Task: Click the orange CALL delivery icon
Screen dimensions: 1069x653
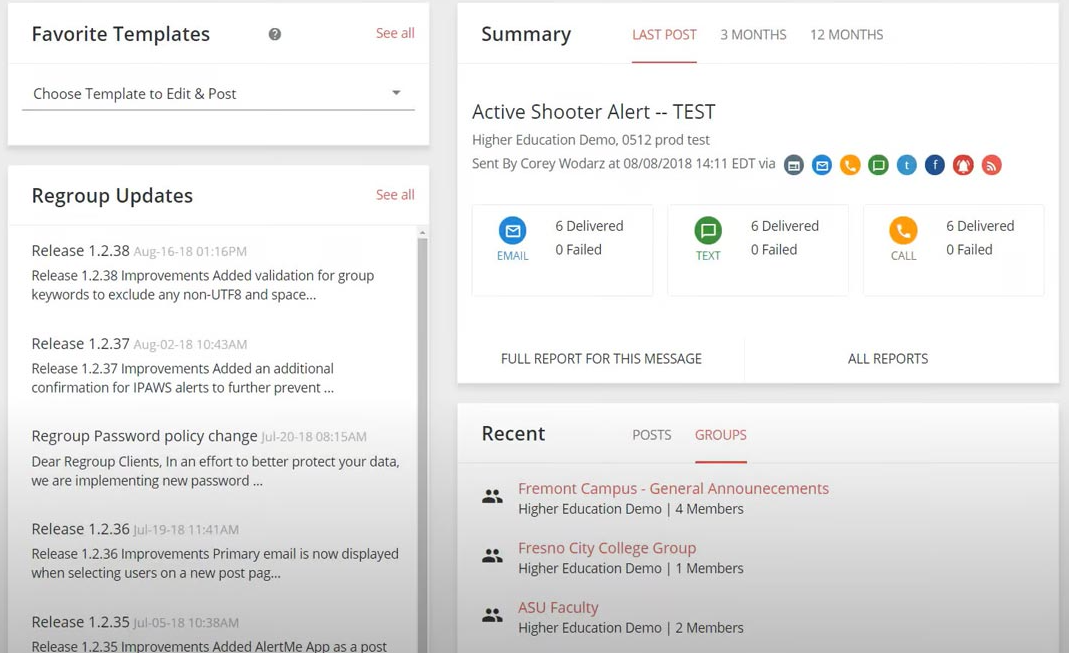Action: (903, 231)
